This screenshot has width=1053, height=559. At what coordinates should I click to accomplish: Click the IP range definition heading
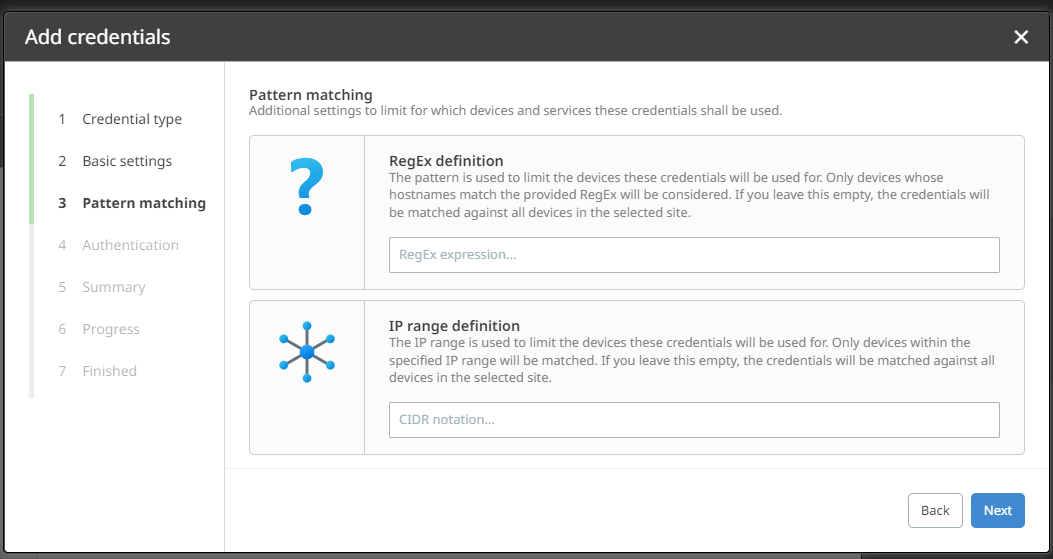pyautogui.click(x=454, y=325)
